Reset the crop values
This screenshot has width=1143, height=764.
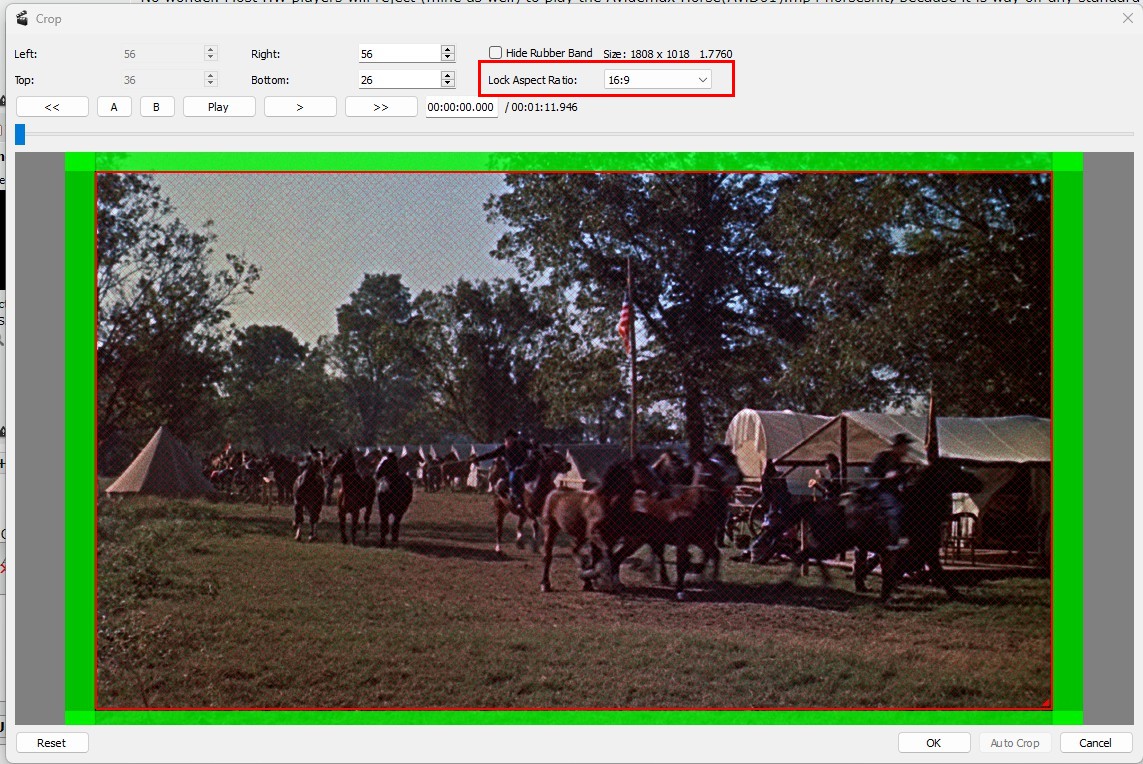[52, 742]
